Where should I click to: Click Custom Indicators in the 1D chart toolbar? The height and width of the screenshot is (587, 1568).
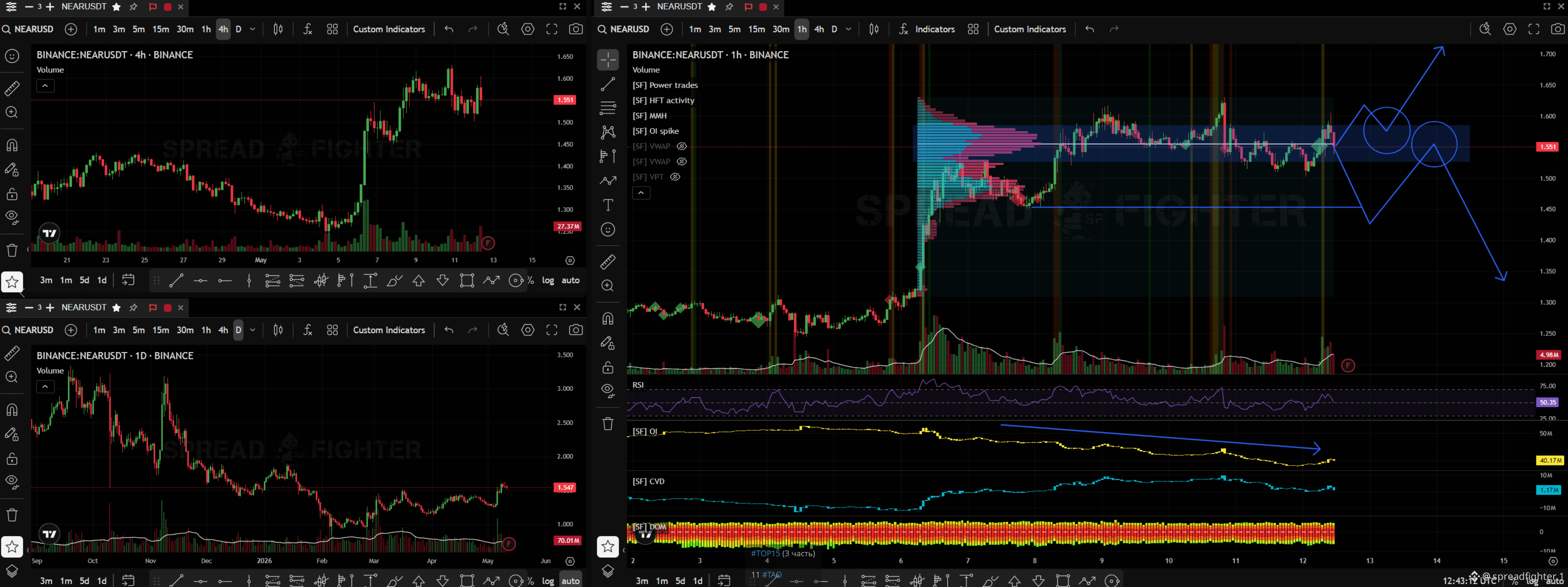pyautogui.click(x=389, y=330)
